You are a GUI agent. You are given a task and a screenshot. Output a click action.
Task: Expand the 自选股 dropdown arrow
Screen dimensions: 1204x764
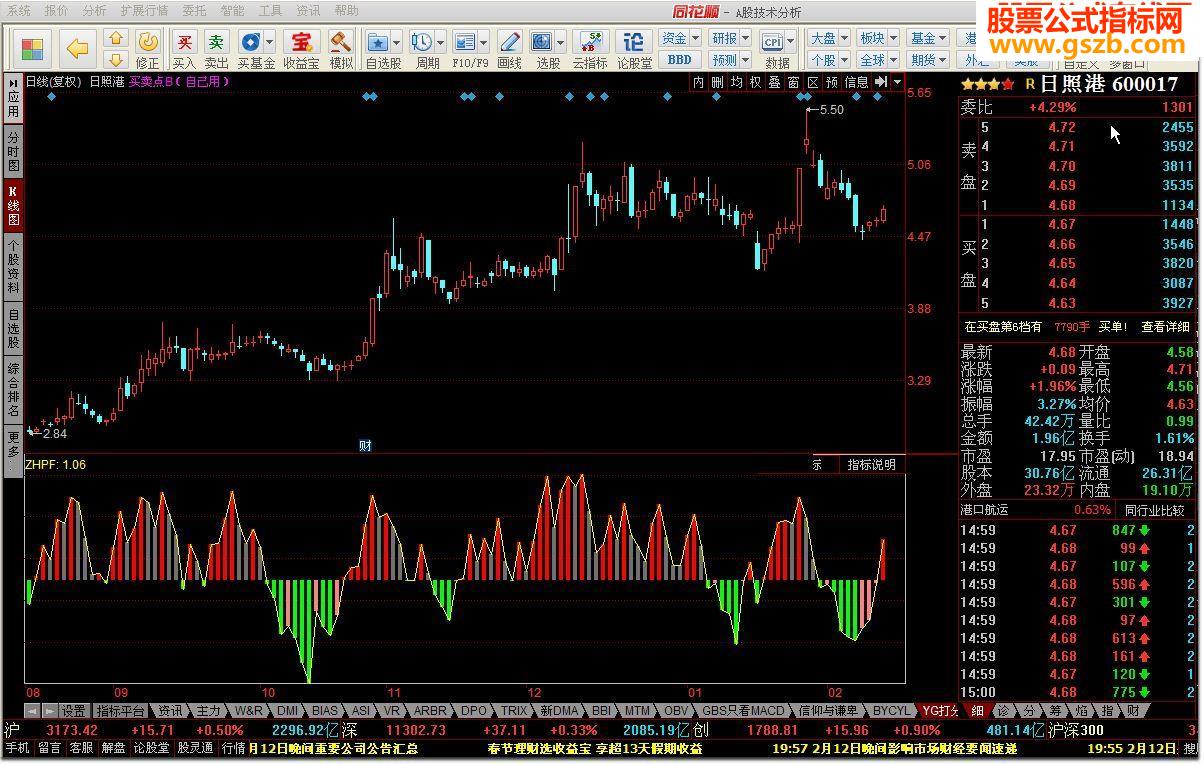click(396, 42)
